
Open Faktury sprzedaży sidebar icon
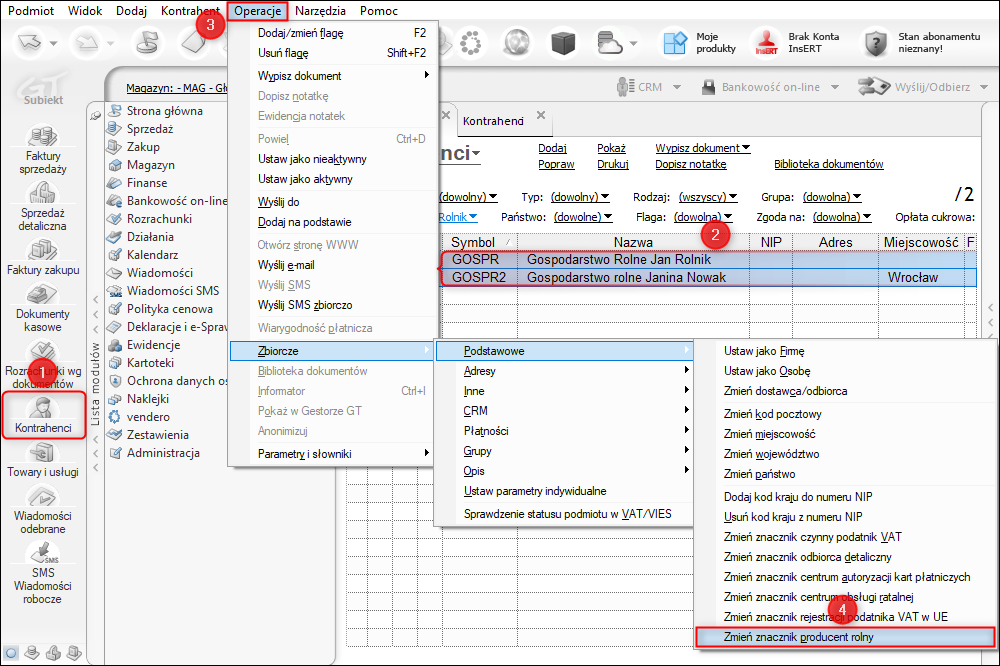(43, 151)
